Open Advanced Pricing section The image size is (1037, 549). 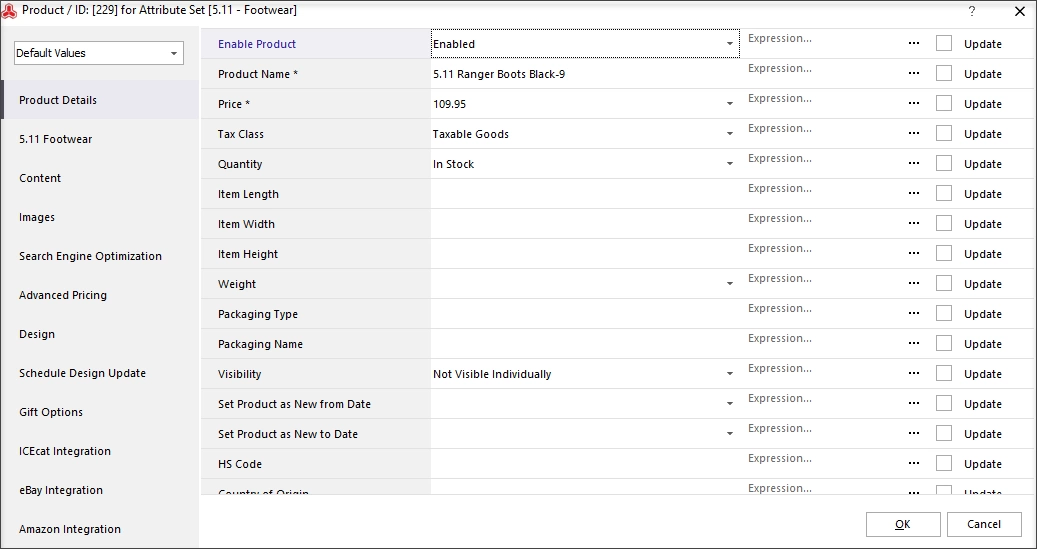[x=100, y=295]
